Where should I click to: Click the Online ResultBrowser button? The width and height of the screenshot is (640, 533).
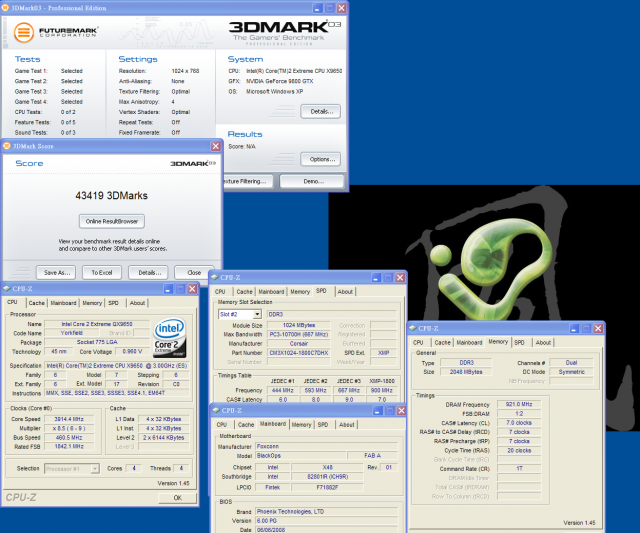pyautogui.click(x=111, y=221)
